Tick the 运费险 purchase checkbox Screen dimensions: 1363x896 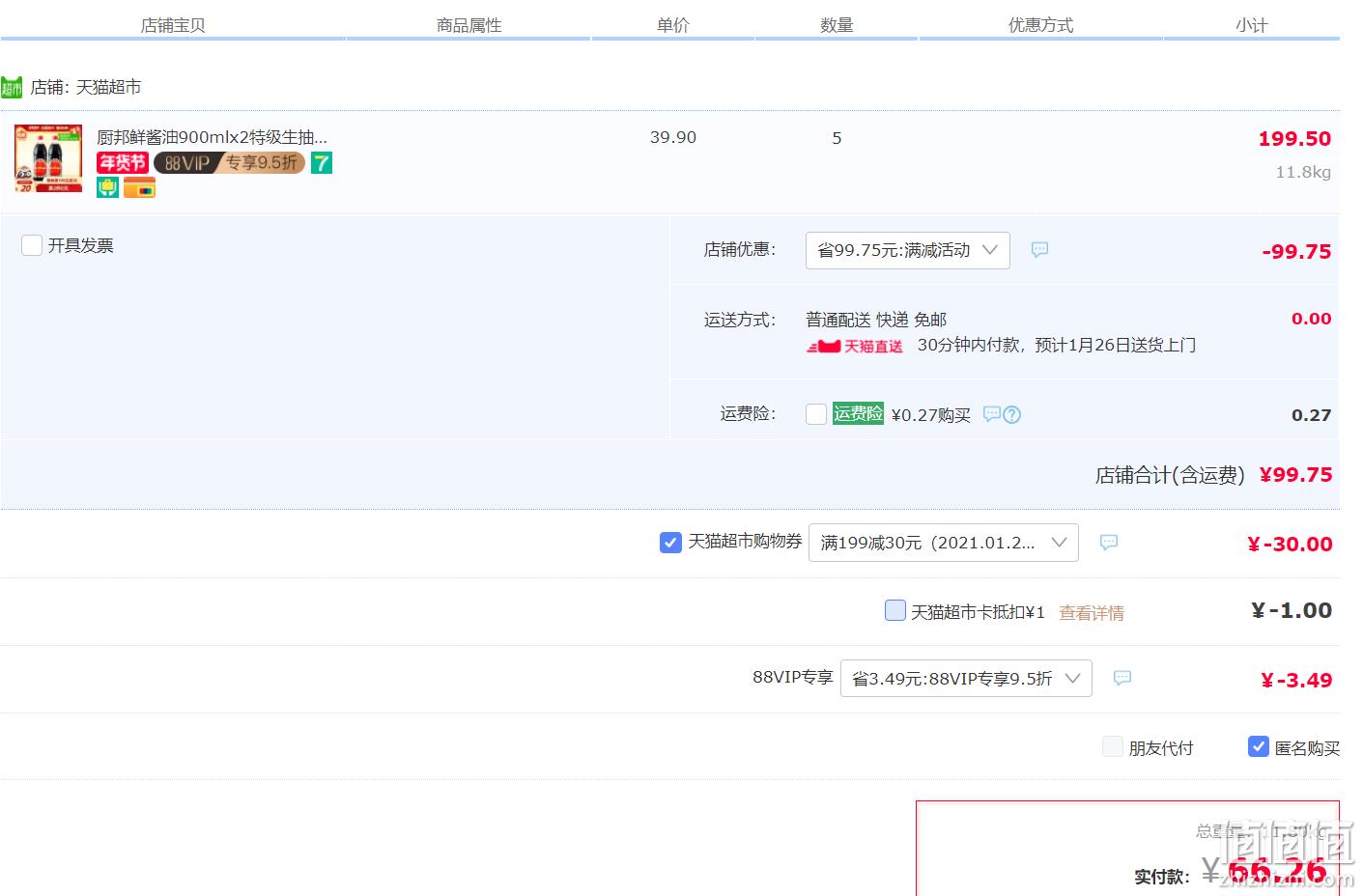[816, 414]
